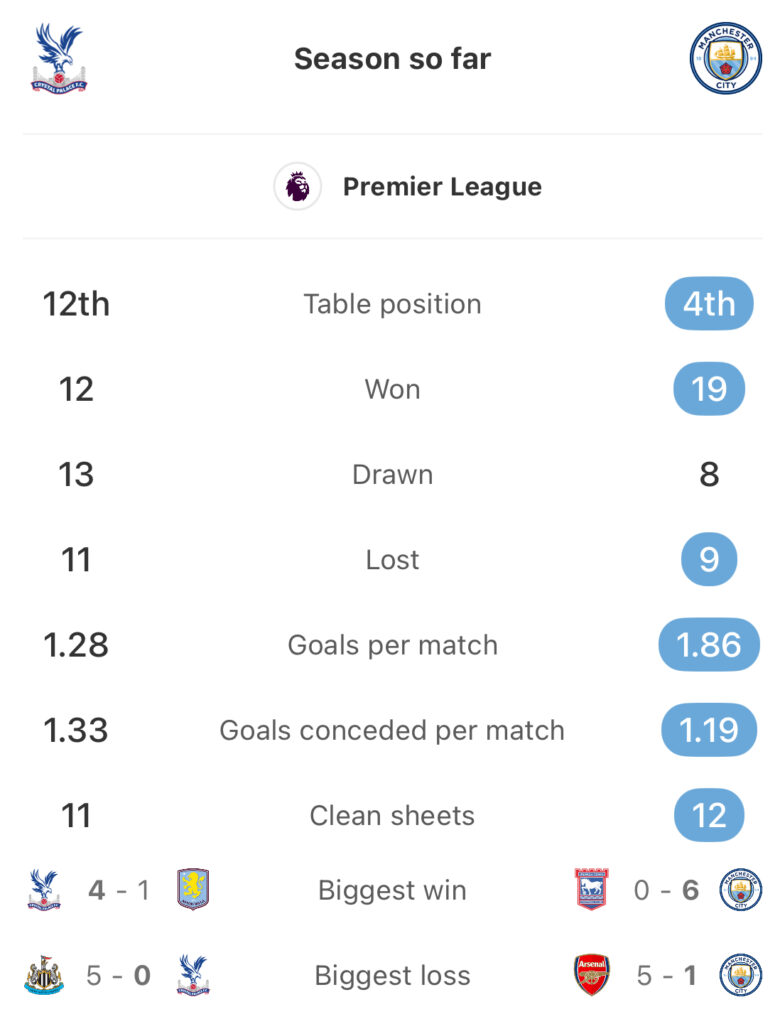Open the Premier League competition label

(442, 187)
